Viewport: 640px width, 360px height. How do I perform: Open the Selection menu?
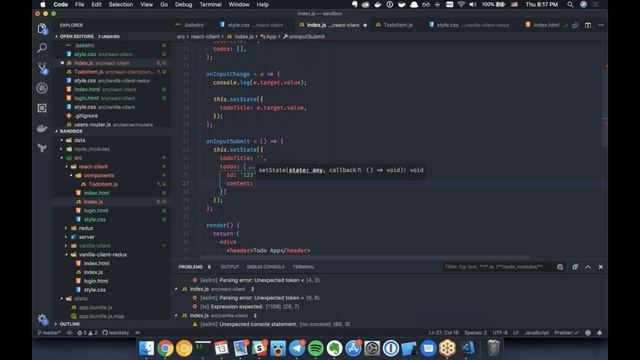120,4
